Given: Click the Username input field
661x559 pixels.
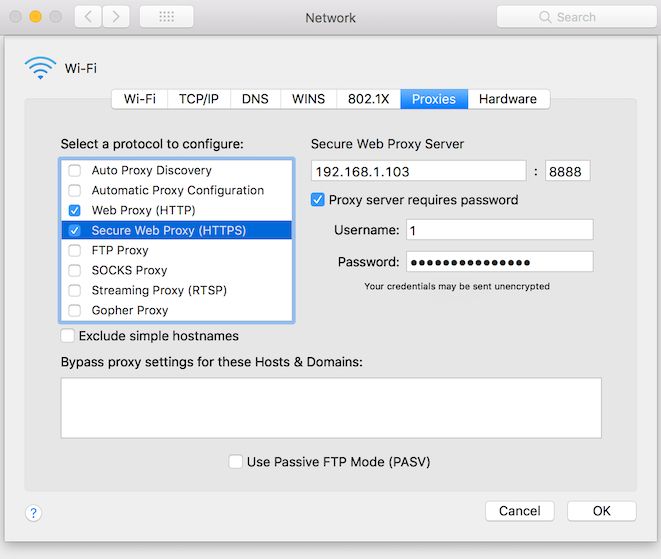Looking at the screenshot, I should pos(500,230).
